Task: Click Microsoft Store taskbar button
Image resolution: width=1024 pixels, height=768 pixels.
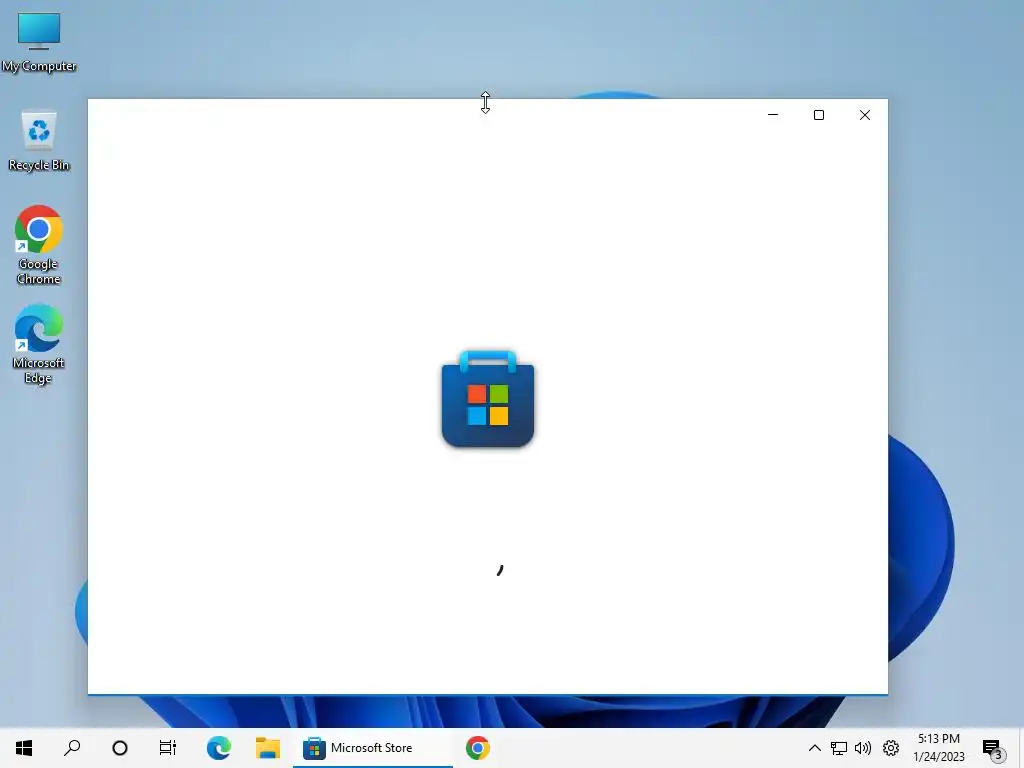Action: [373, 748]
